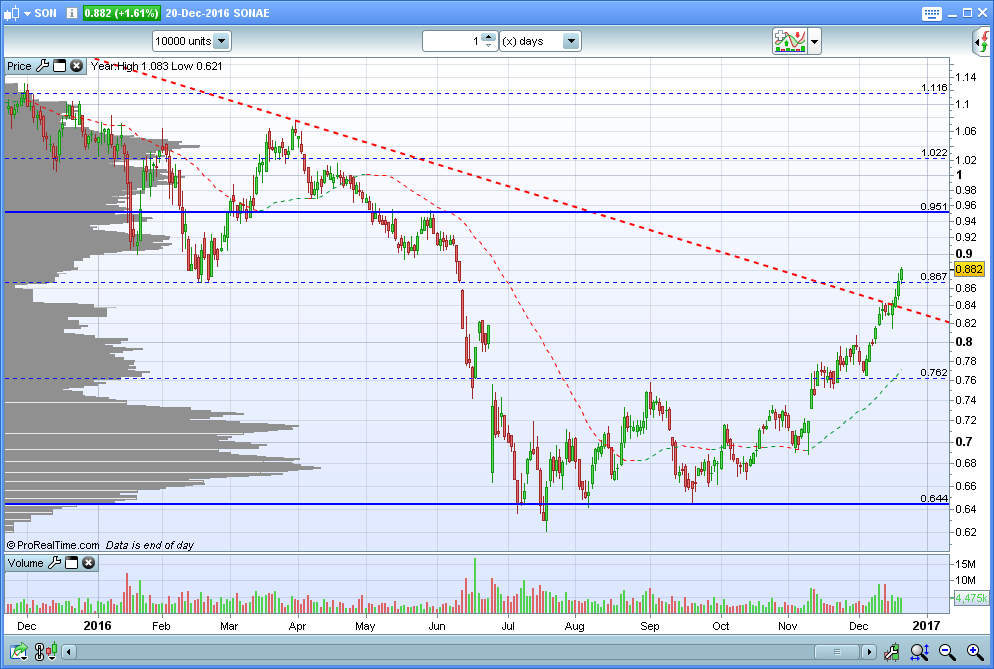
Task: Click the Year High 1.083 Low 0.621 text
Action: pos(157,66)
